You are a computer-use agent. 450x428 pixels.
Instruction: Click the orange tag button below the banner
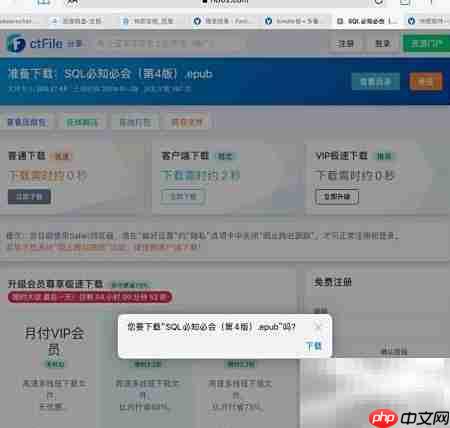[x=186, y=122]
